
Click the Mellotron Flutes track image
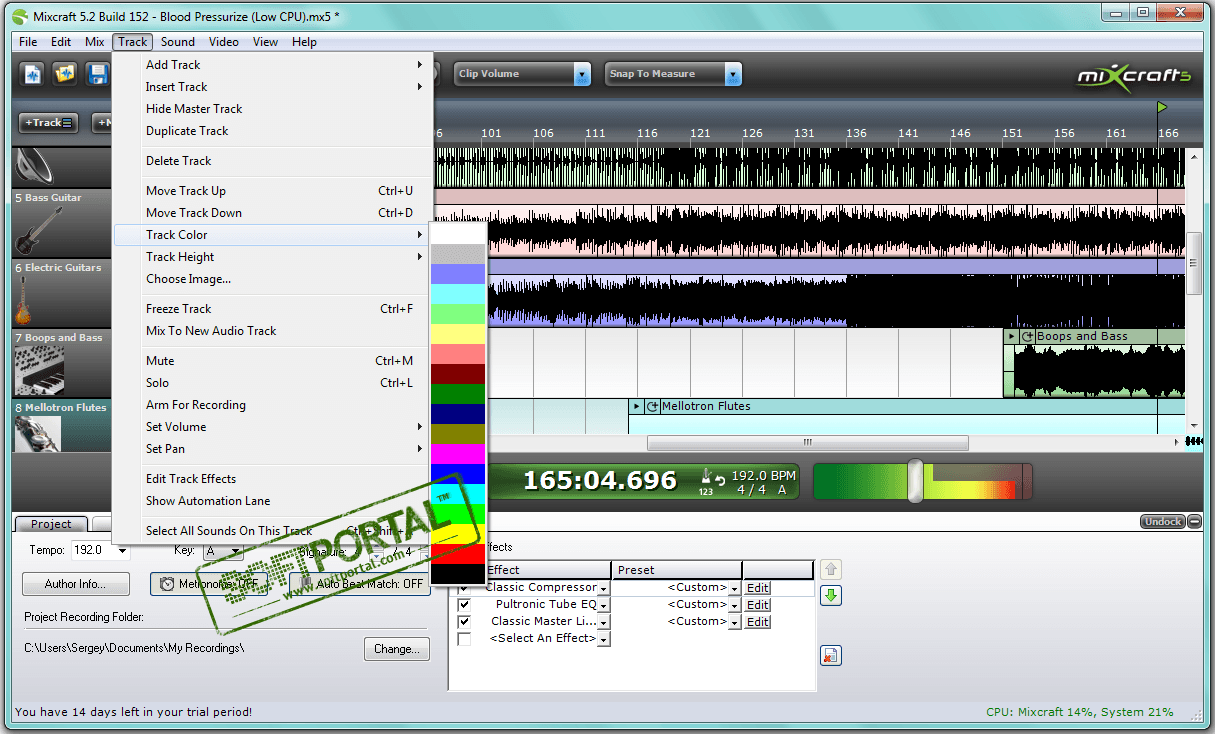coord(38,434)
